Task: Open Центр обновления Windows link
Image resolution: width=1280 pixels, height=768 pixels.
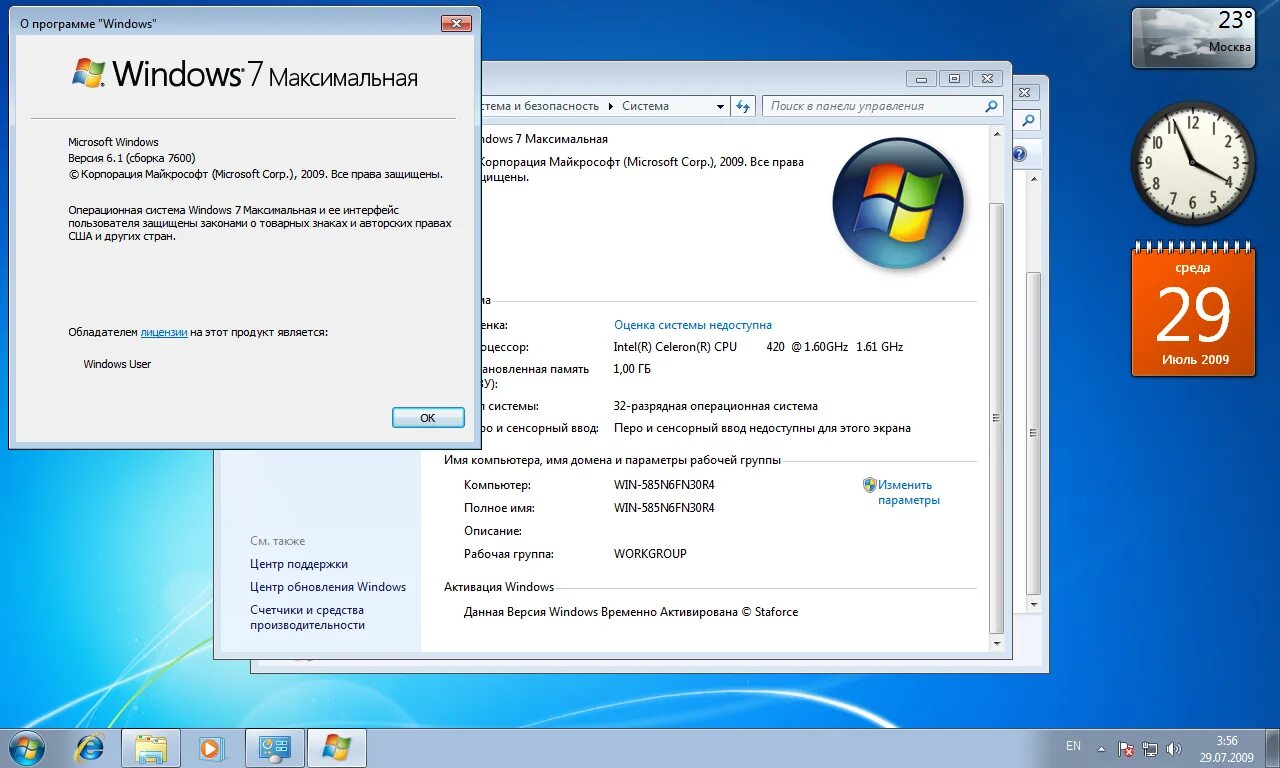Action: coord(328,587)
